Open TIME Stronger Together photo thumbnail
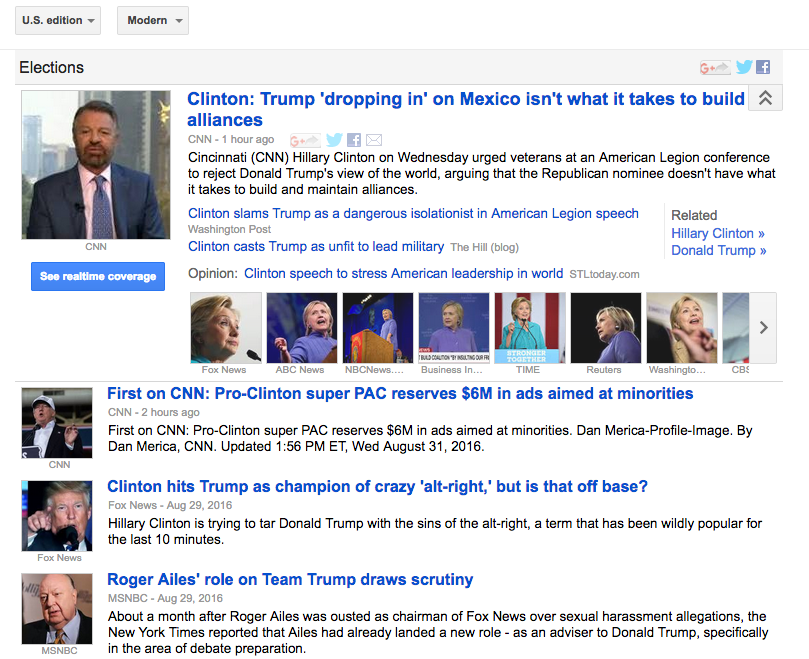 coord(530,328)
